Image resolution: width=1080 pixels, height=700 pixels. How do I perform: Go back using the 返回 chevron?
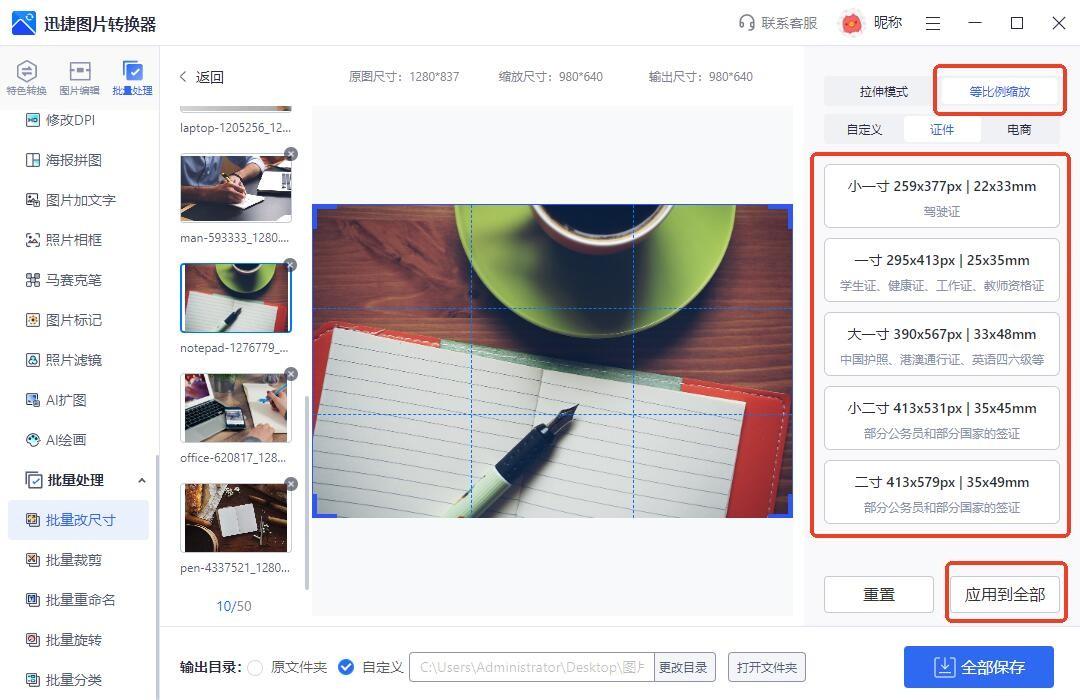click(183, 77)
